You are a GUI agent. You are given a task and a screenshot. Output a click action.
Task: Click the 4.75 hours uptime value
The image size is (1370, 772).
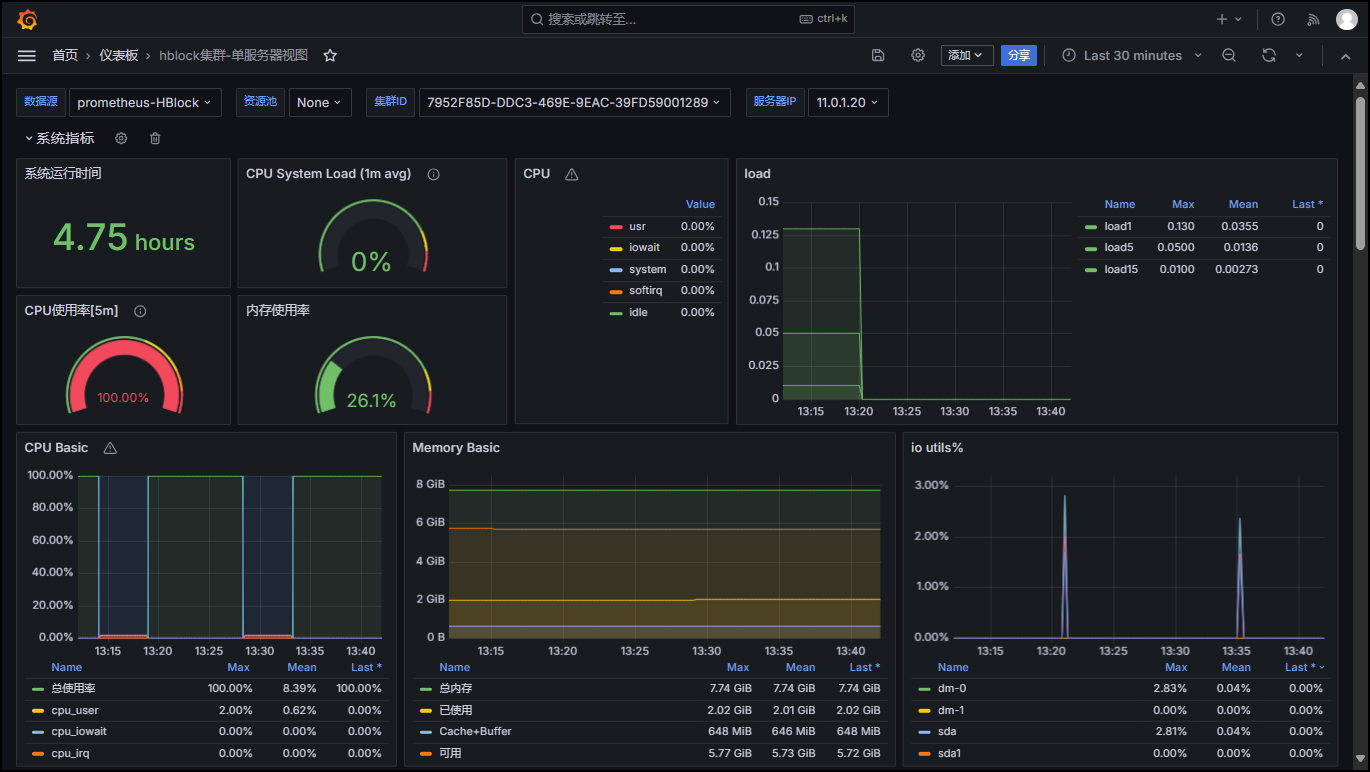[x=123, y=238]
